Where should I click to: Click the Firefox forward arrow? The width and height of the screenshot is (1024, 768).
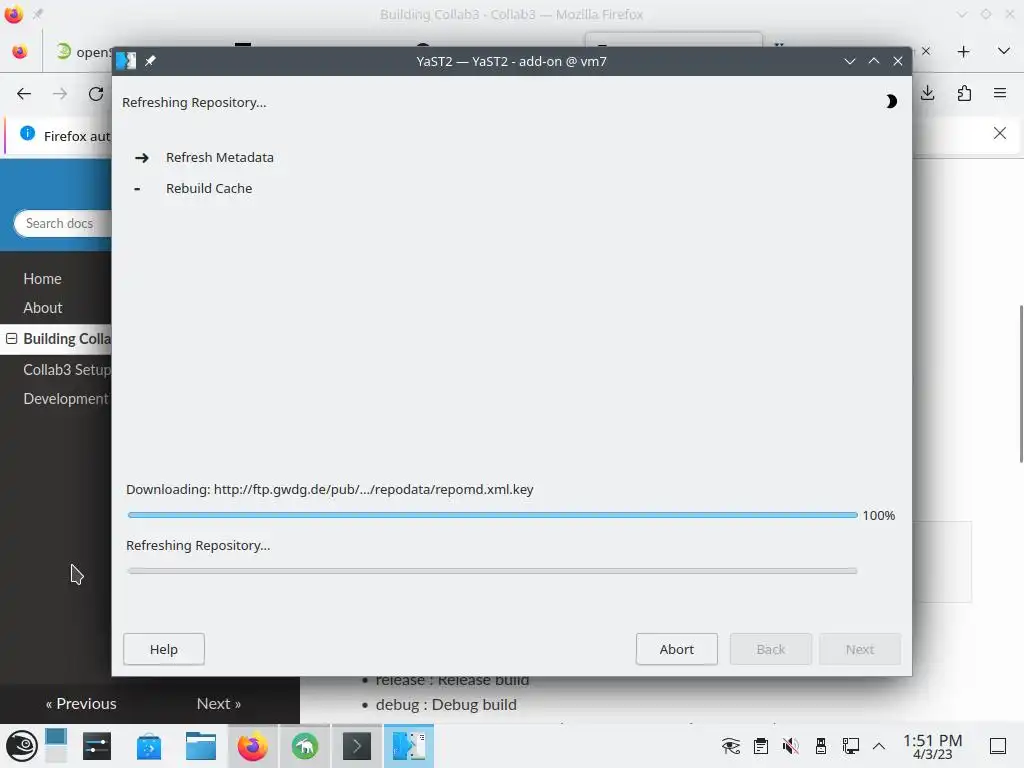tap(60, 93)
